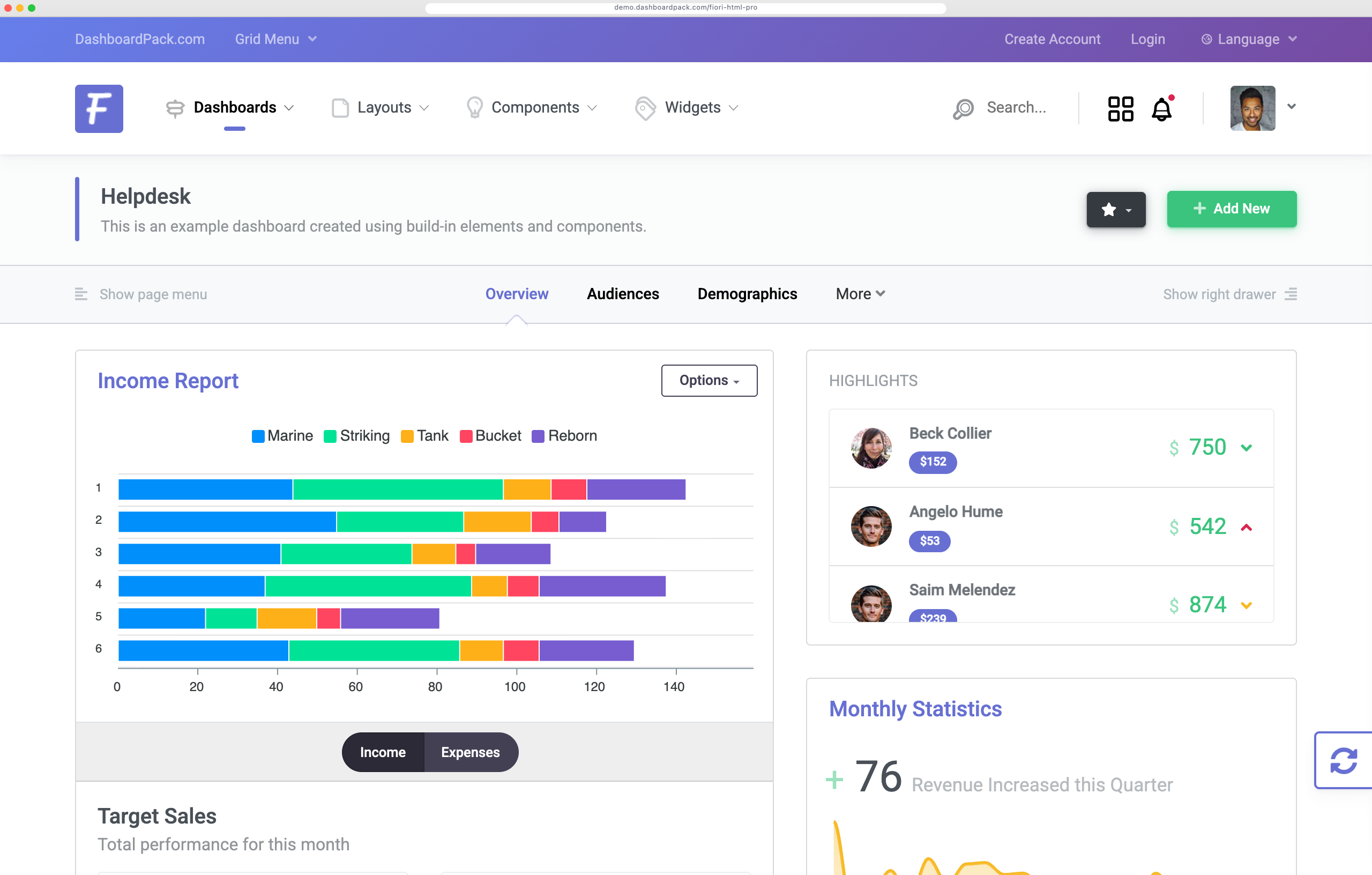
Task: Click the Income Report heading
Action: (168, 381)
